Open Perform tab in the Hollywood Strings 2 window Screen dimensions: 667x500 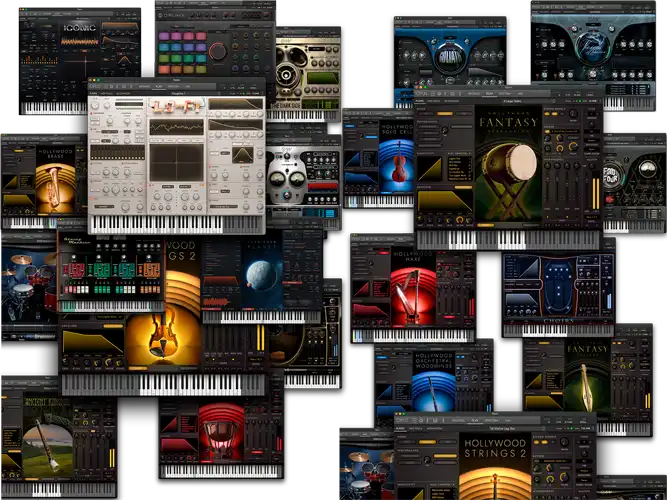click(x=491, y=420)
